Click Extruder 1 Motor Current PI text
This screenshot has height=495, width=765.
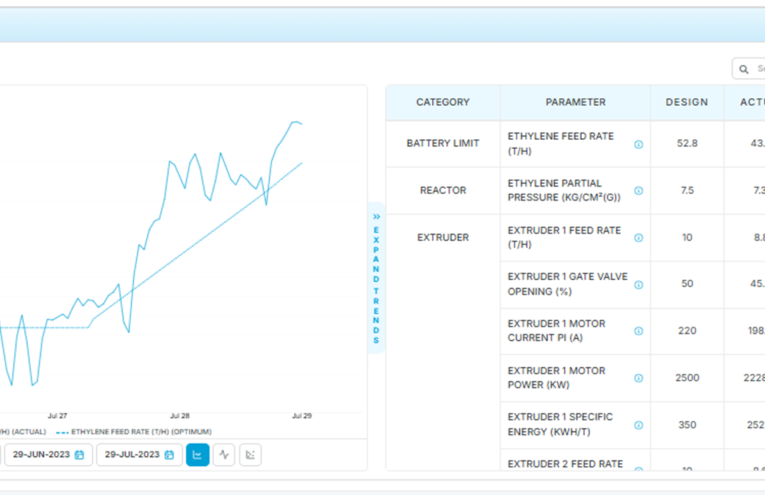point(556,331)
